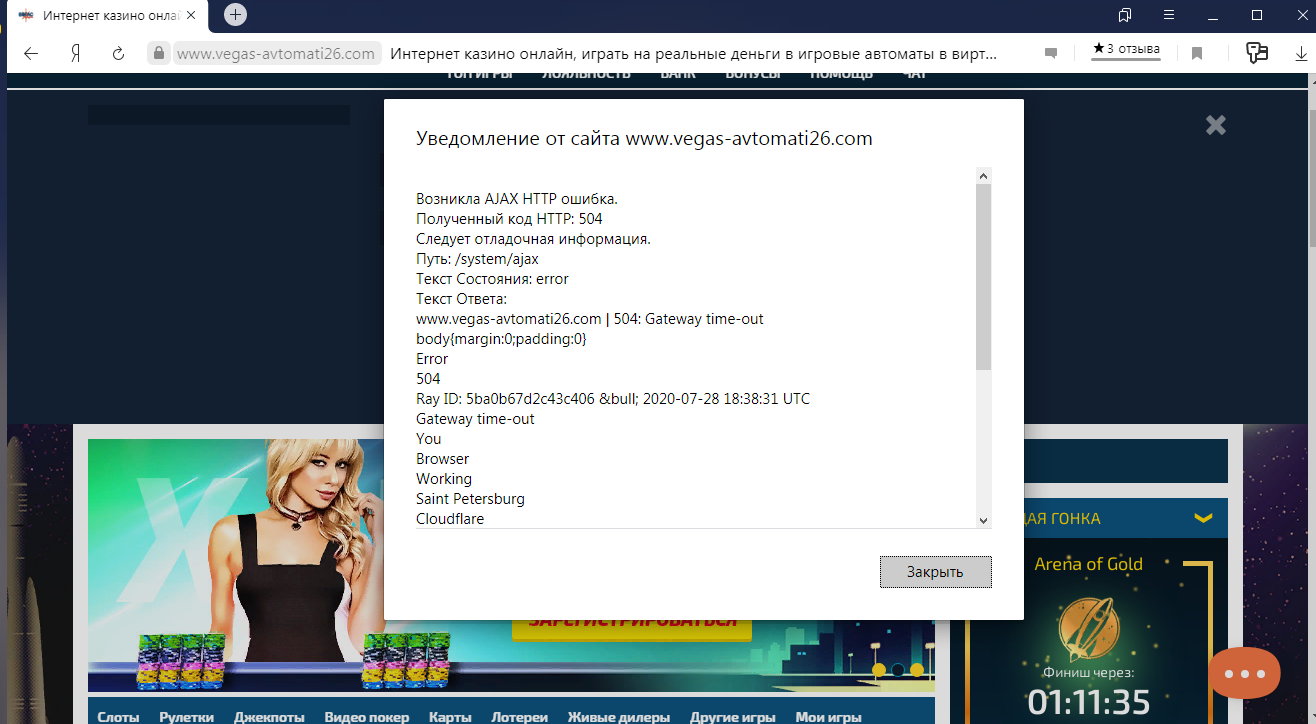Select the Видео покер category
1316x724 pixels.
click(x=367, y=717)
